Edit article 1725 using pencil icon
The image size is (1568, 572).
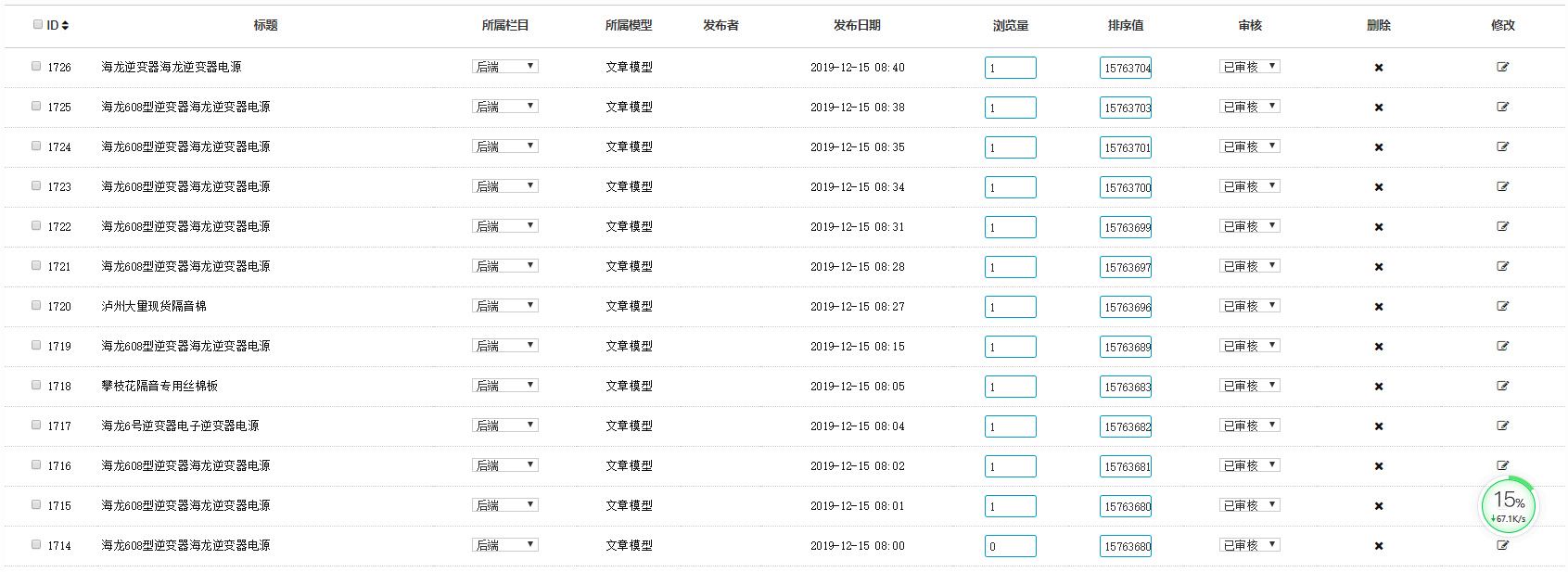point(1502,107)
